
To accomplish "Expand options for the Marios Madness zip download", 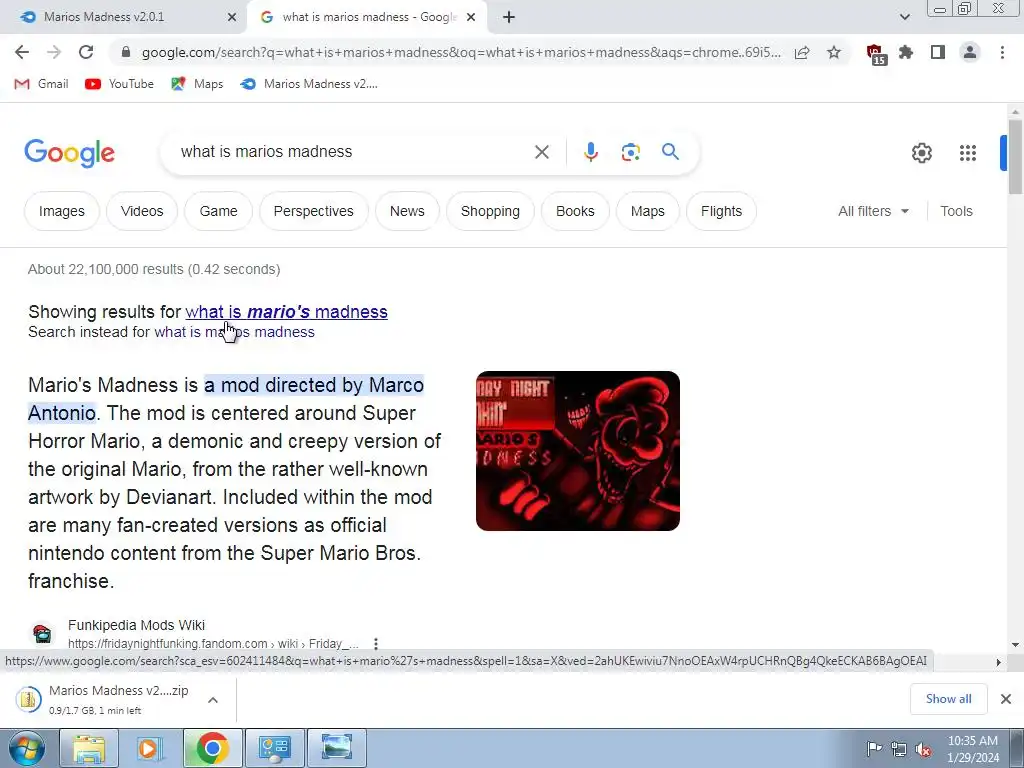I will pyautogui.click(x=213, y=700).
